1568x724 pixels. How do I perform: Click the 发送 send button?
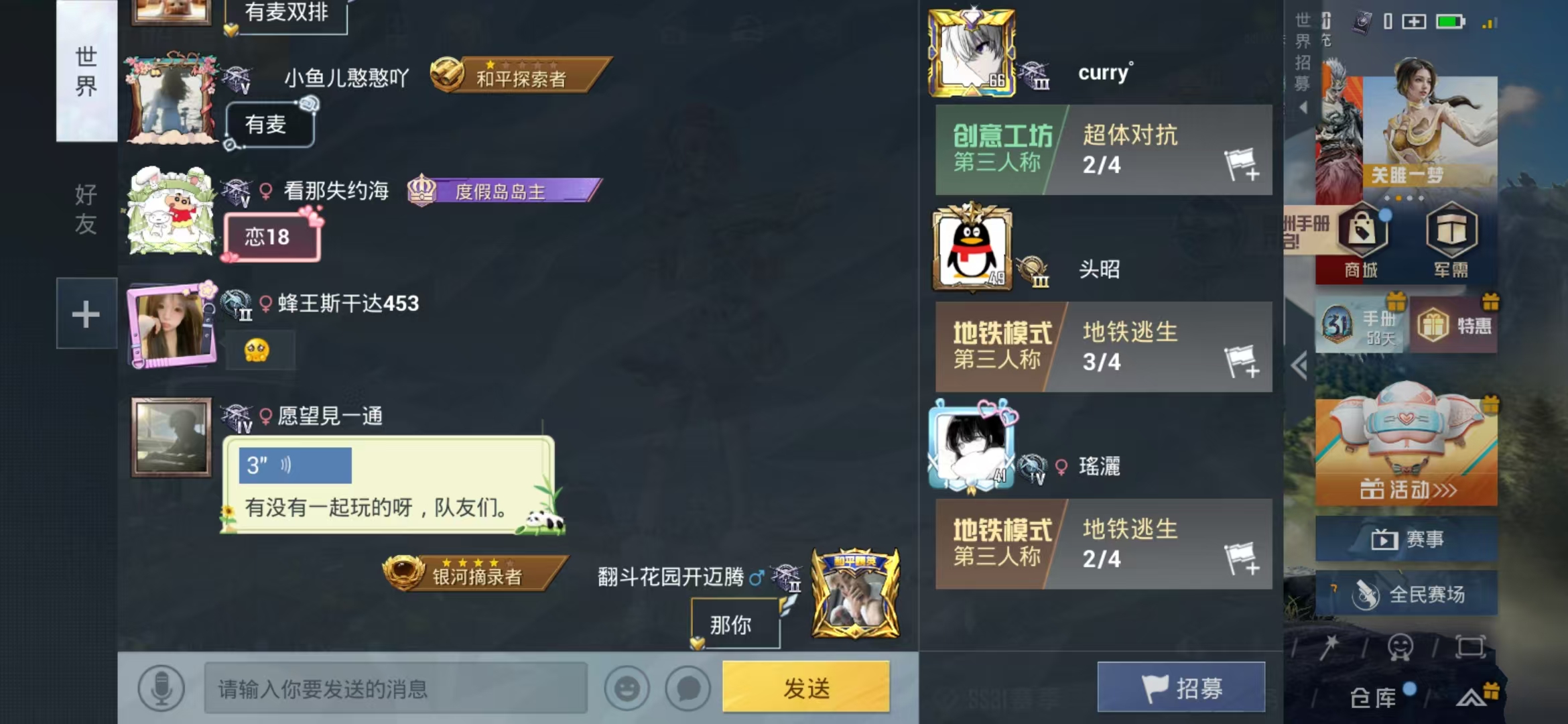point(806,687)
